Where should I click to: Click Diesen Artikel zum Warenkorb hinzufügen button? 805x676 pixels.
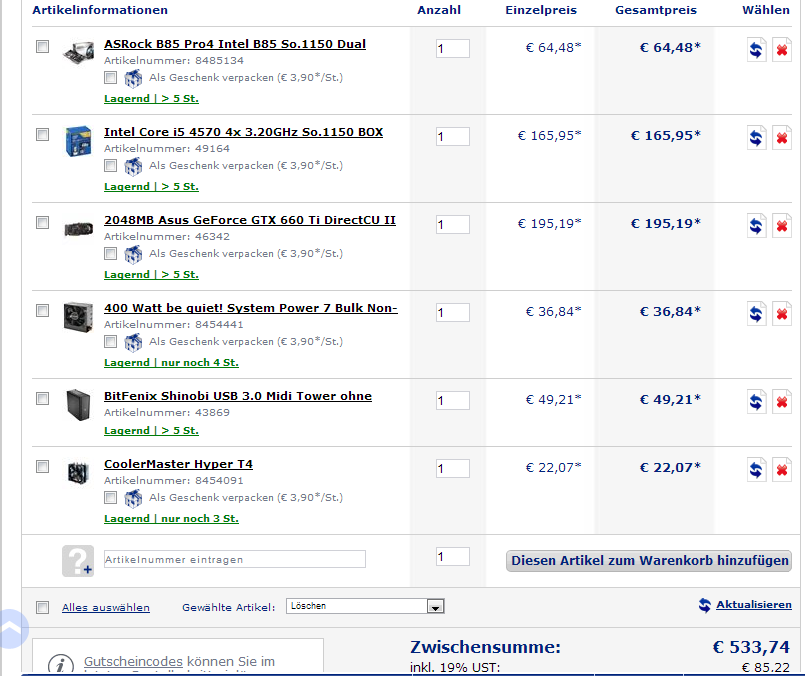pyautogui.click(x=649, y=561)
